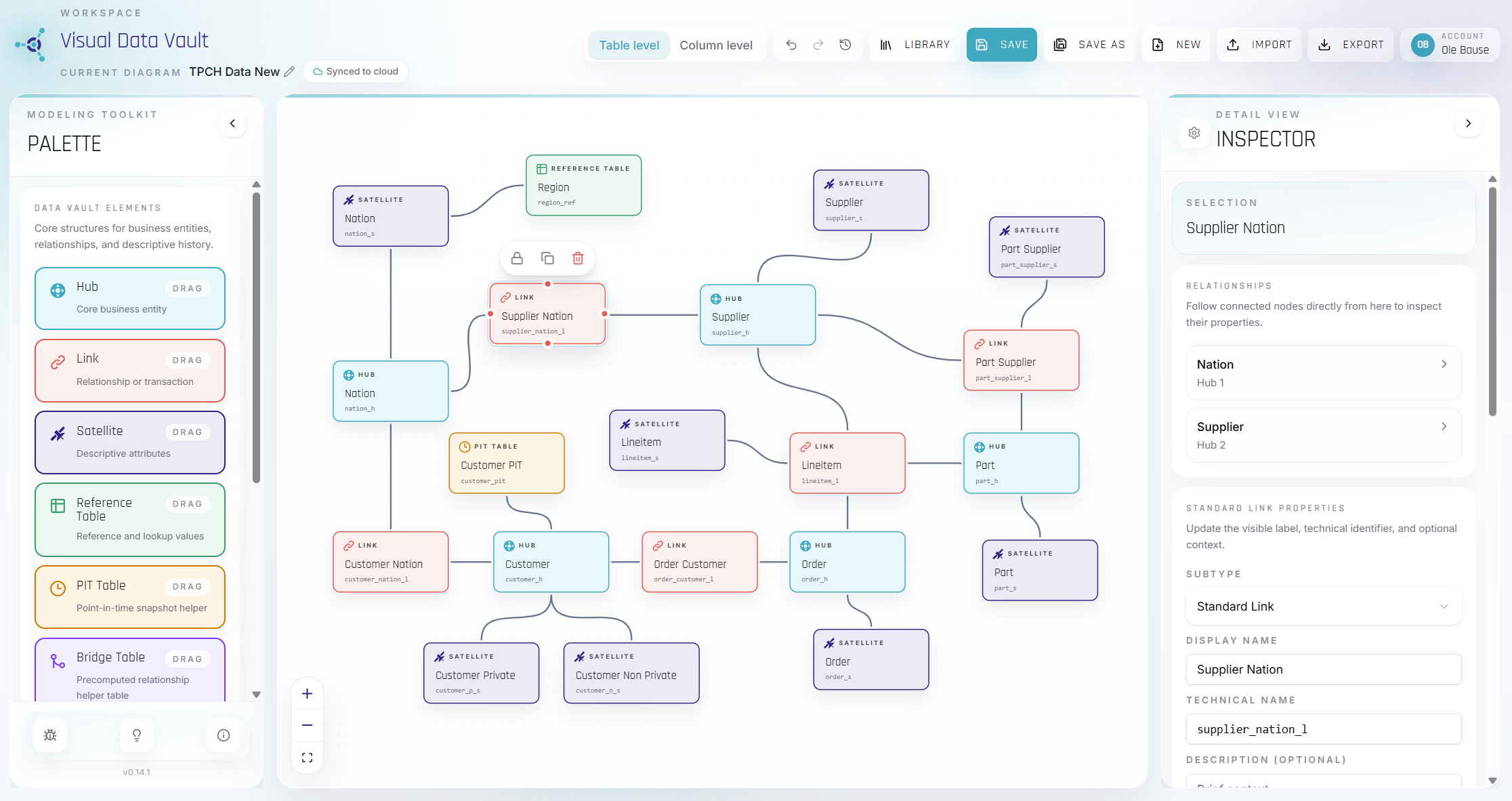Delete selected node with red trash icon
The image size is (1512, 801).
(578, 258)
